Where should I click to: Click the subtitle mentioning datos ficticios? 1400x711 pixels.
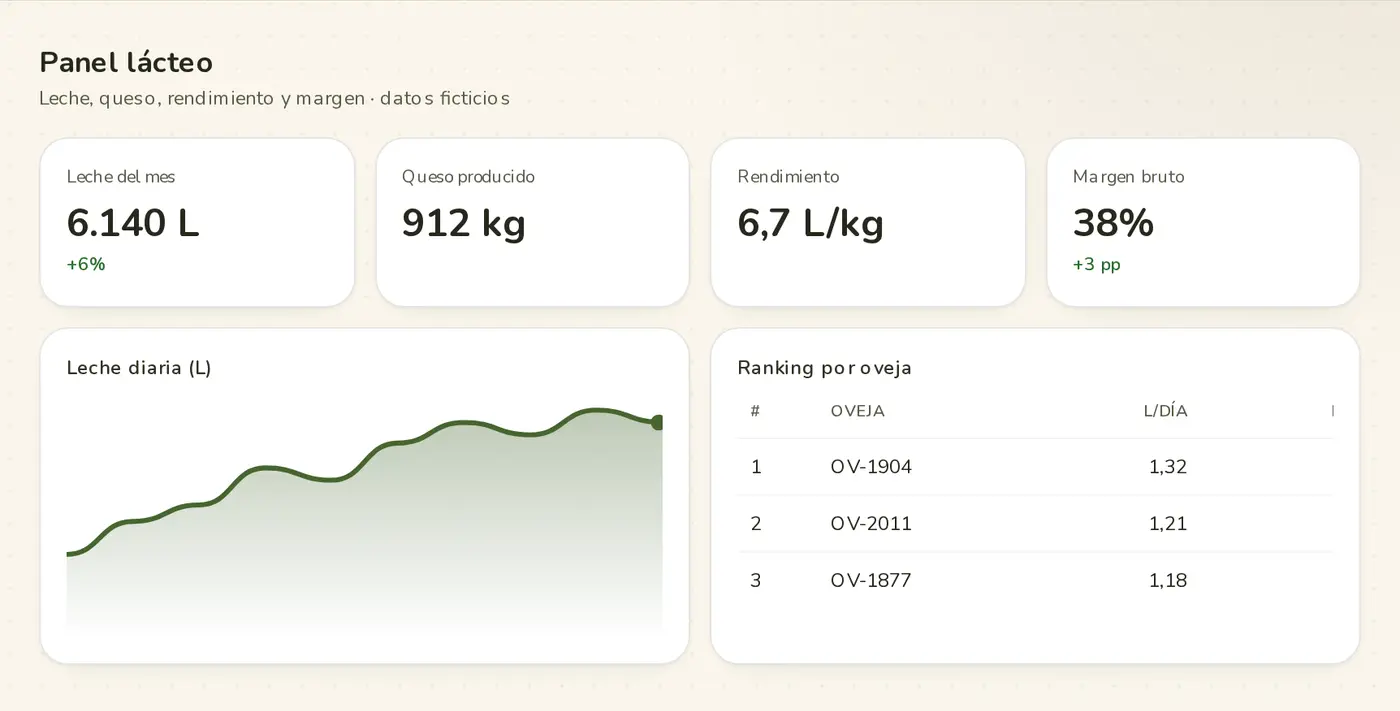274,98
